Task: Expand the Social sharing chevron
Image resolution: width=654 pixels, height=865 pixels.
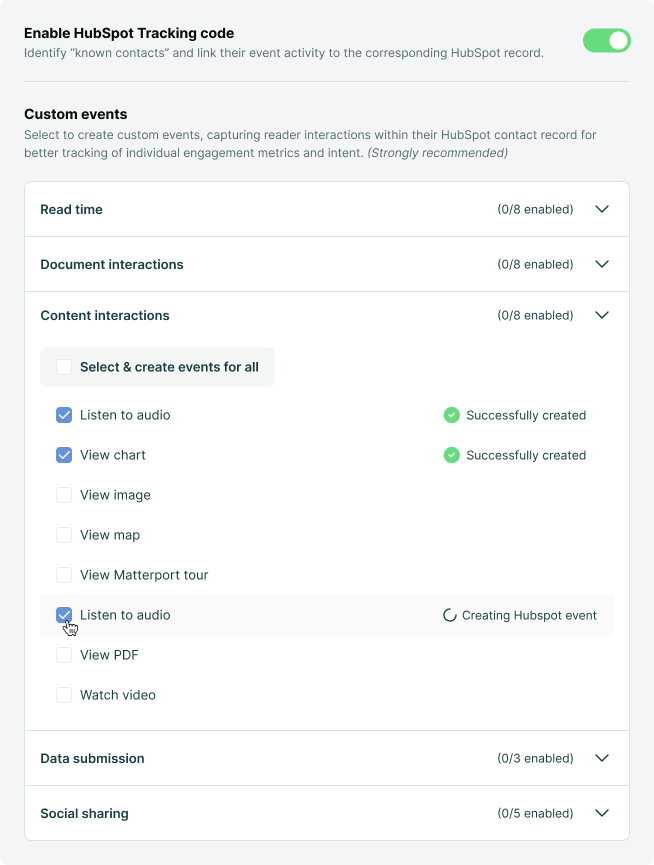Action: click(x=602, y=813)
